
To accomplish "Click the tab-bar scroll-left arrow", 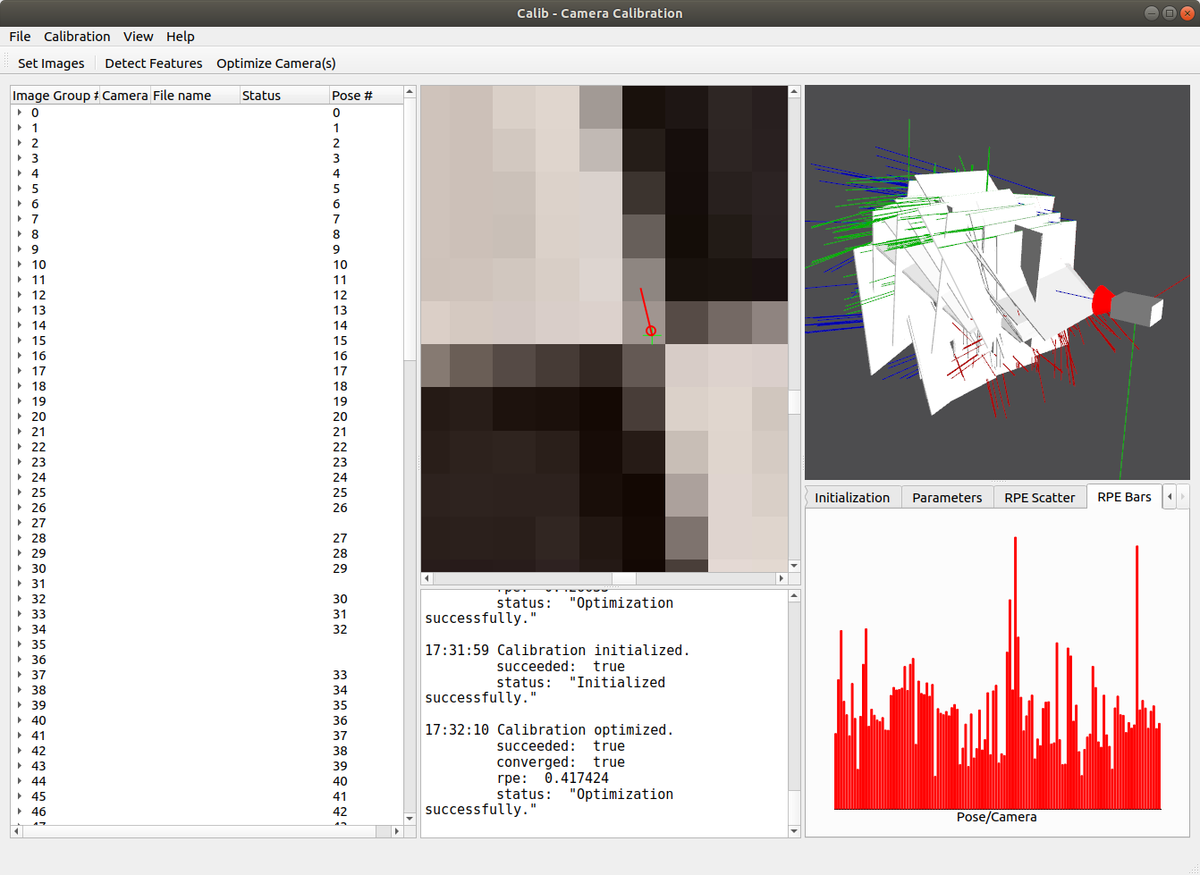I will pos(1168,496).
